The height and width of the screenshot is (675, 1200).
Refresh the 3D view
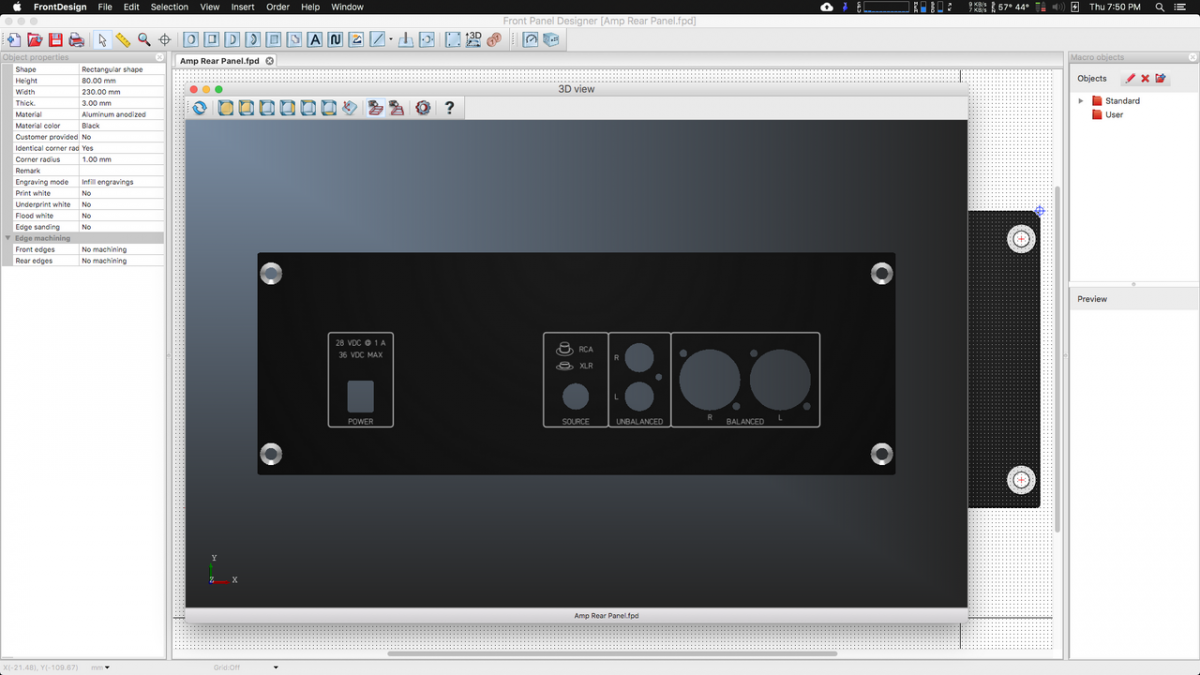pos(200,108)
